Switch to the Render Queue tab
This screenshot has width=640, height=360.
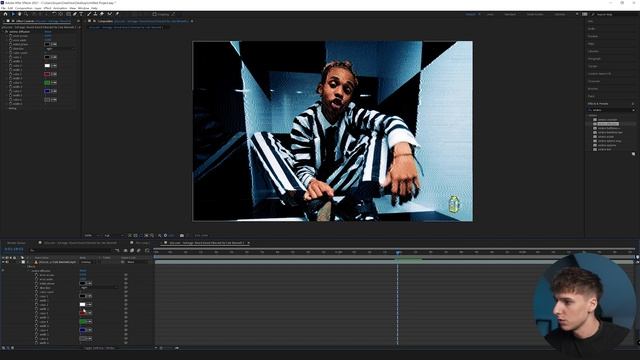point(16,243)
